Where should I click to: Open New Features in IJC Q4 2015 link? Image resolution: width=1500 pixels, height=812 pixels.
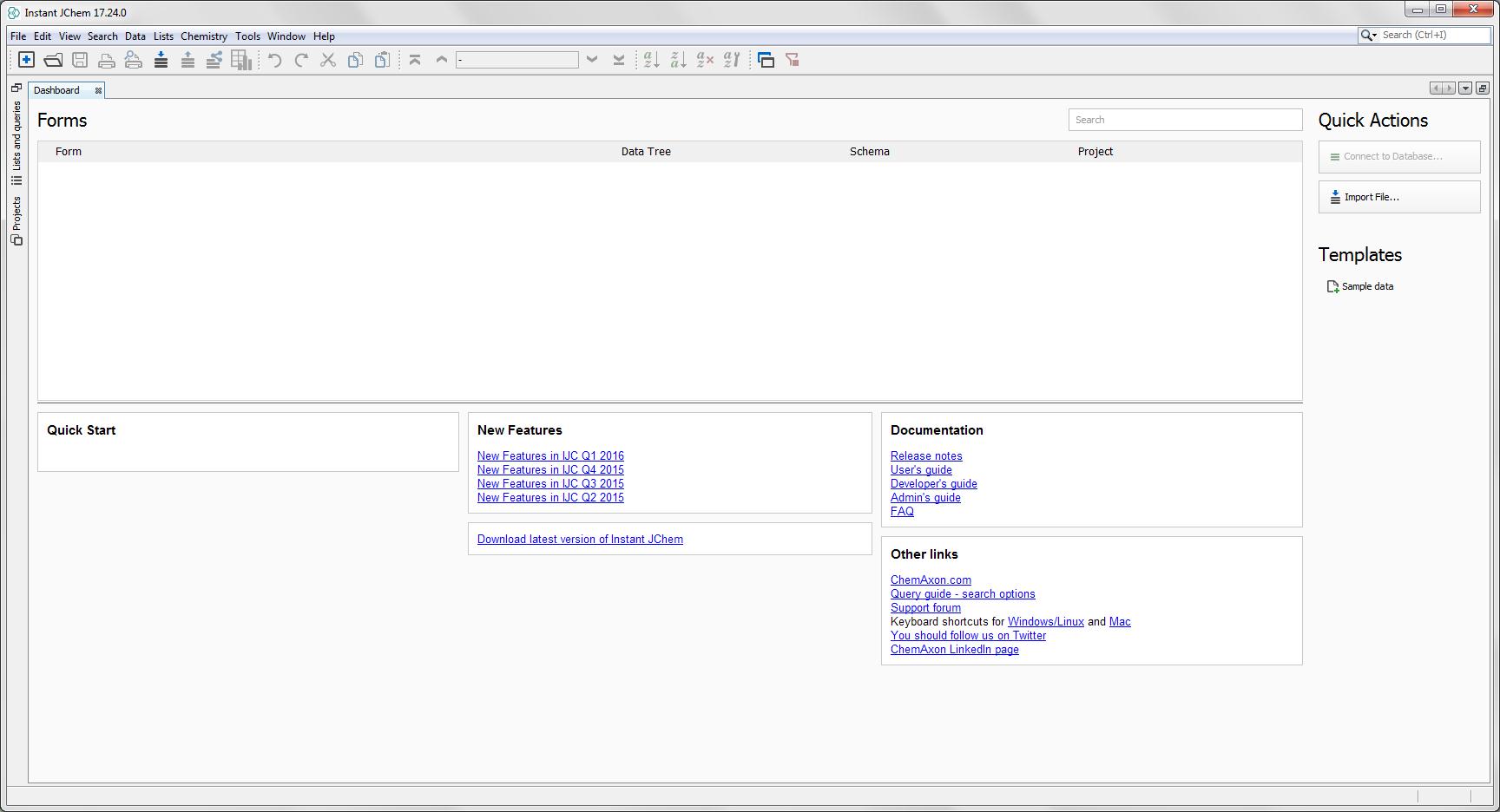pos(550,469)
